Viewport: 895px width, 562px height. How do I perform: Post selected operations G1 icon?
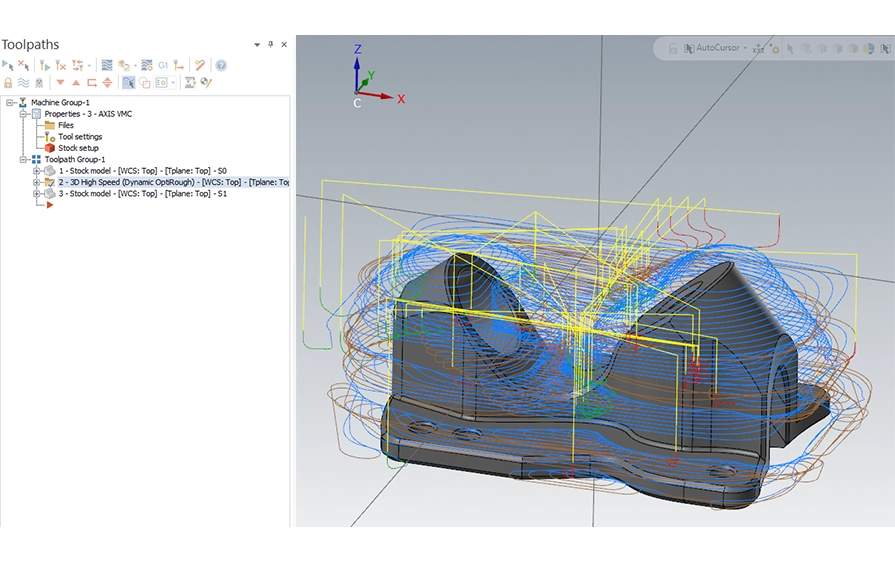[163, 66]
